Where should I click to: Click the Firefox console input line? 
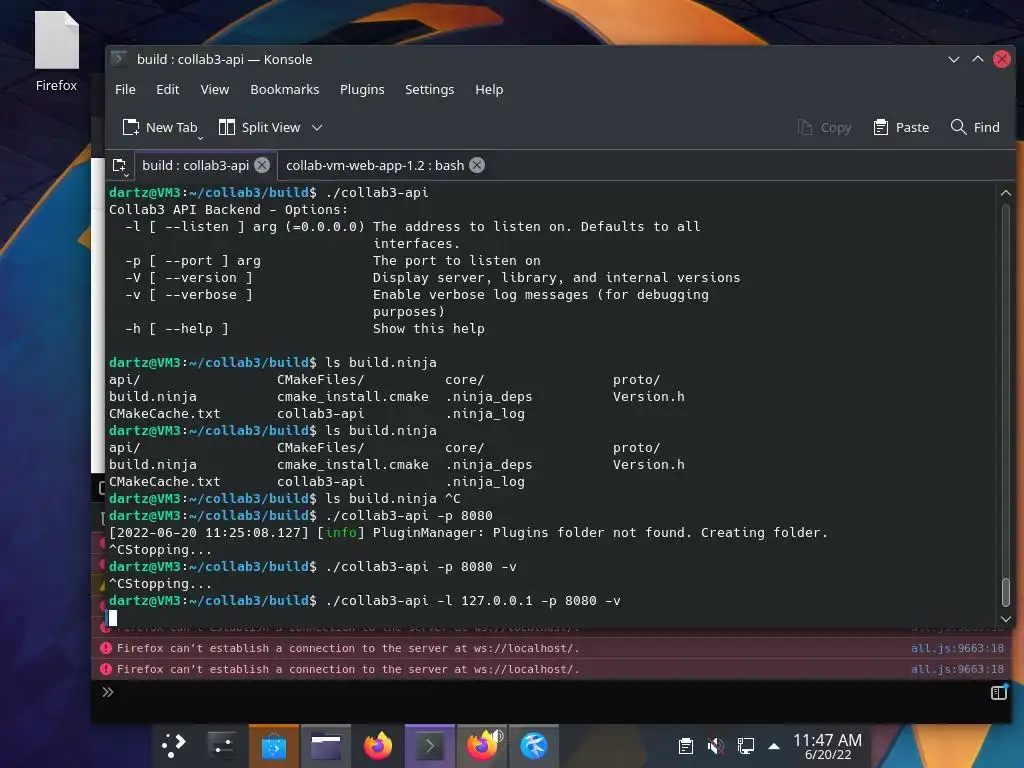coord(549,692)
